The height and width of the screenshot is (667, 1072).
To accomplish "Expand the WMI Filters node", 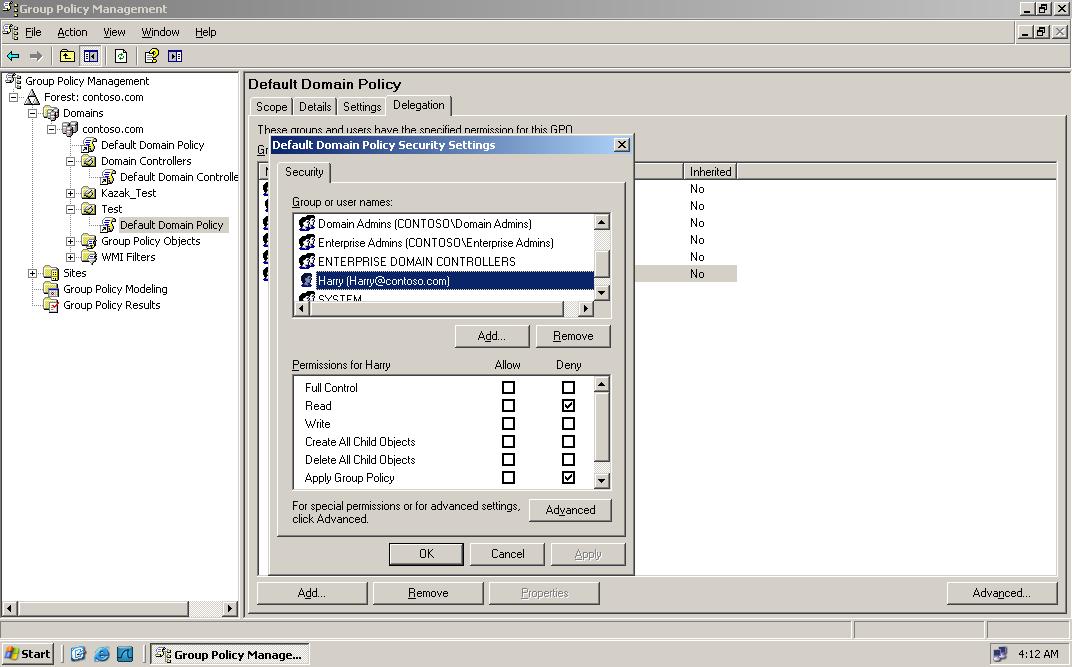I will point(70,257).
